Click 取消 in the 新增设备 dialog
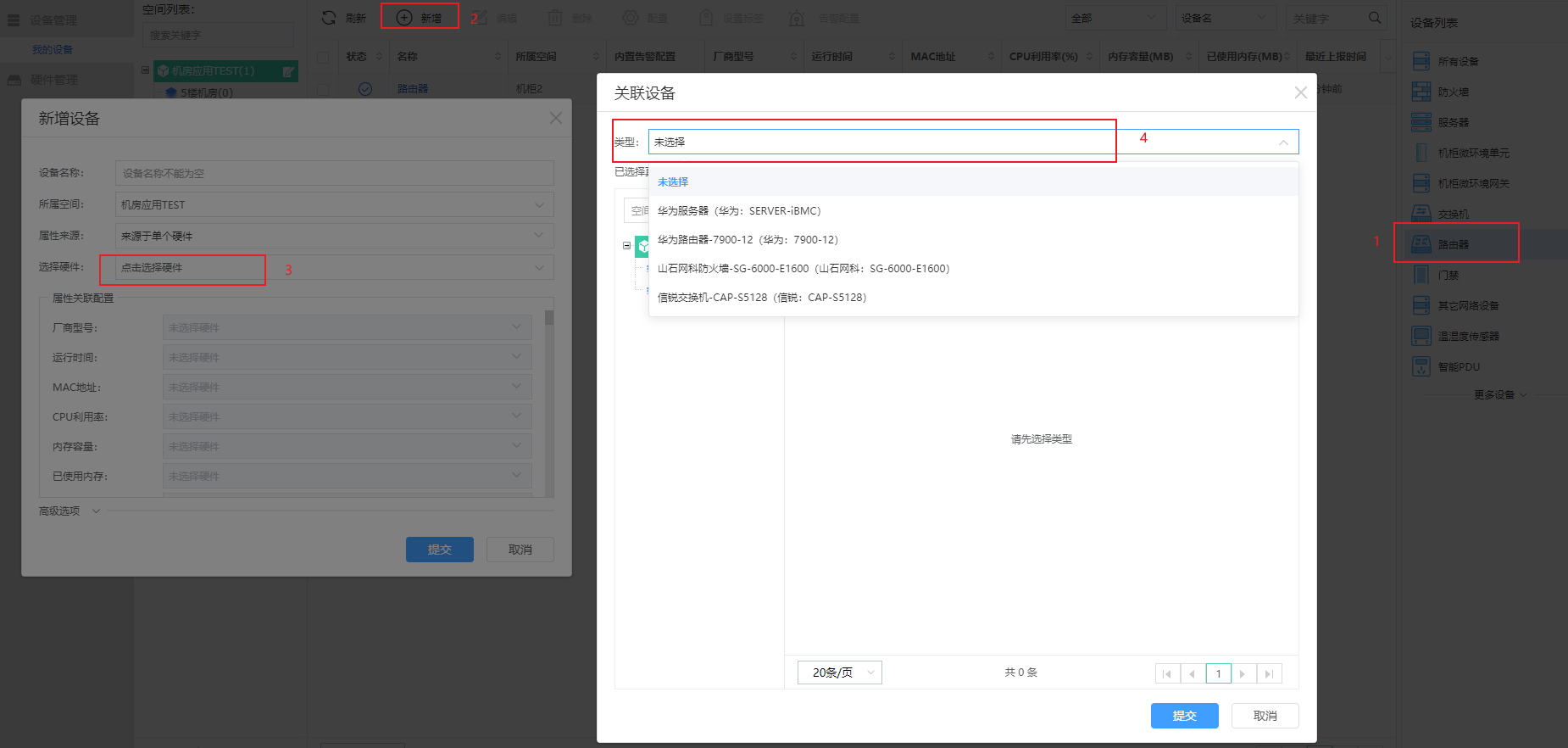The height and width of the screenshot is (748, 1568). pos(520,550)
